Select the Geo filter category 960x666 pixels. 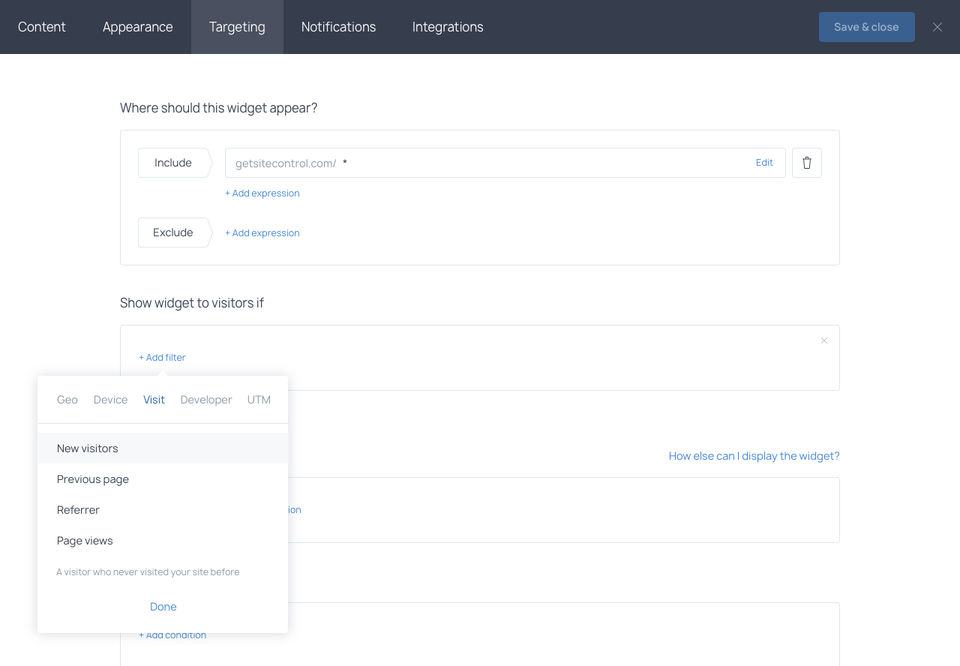tap(67, 400)
